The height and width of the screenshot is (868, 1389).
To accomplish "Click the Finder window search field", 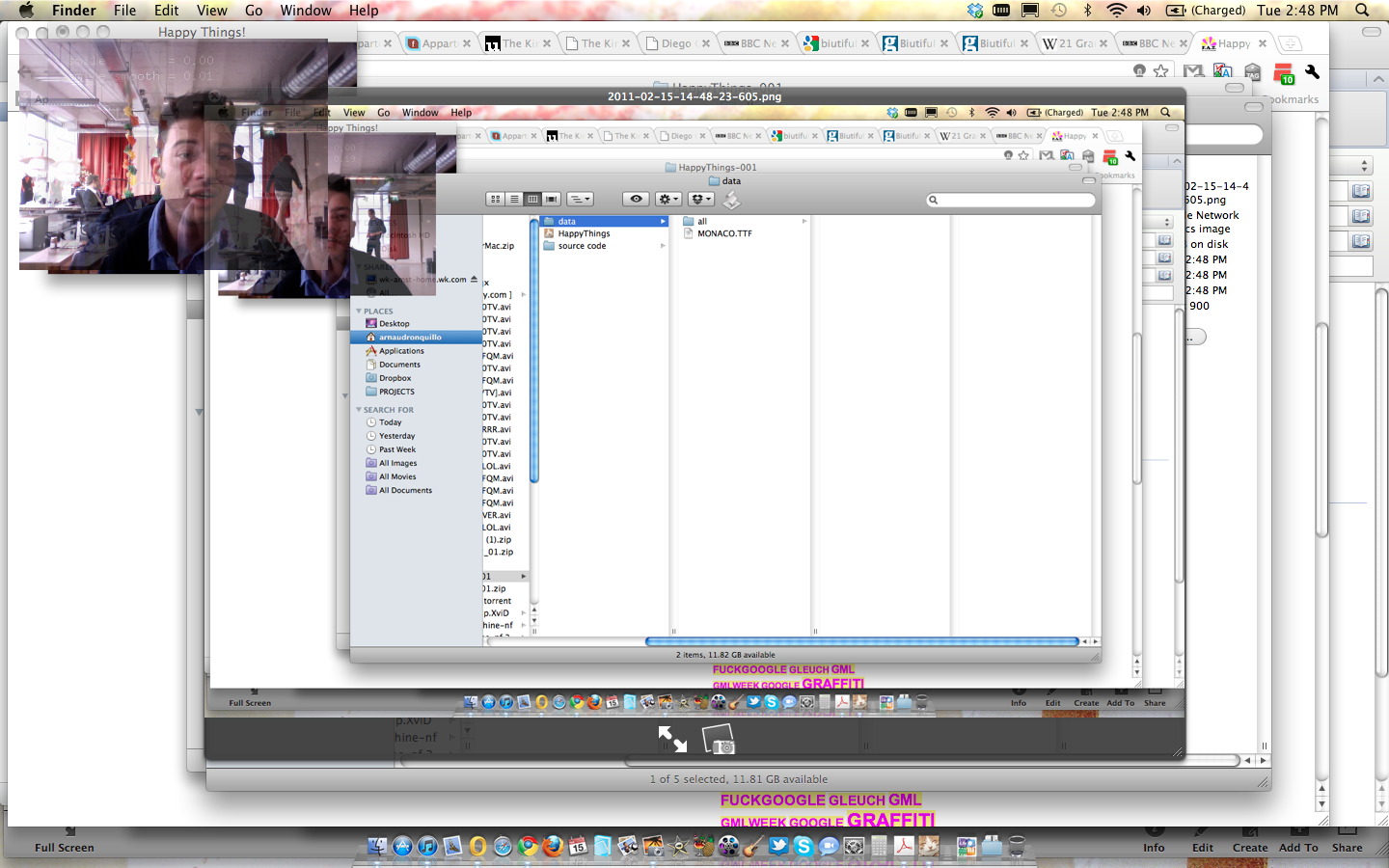I will [1013, 200].
